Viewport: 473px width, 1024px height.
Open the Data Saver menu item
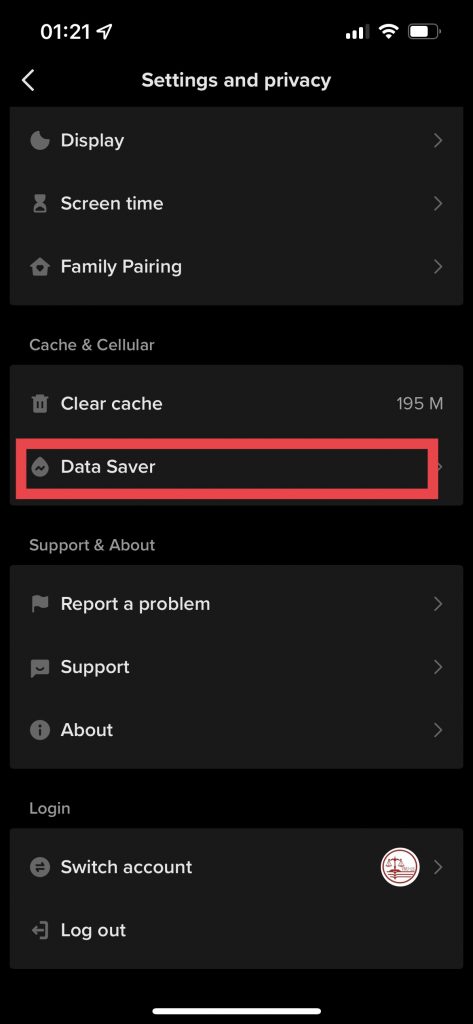pyautogui.click(x=236, y=468)
